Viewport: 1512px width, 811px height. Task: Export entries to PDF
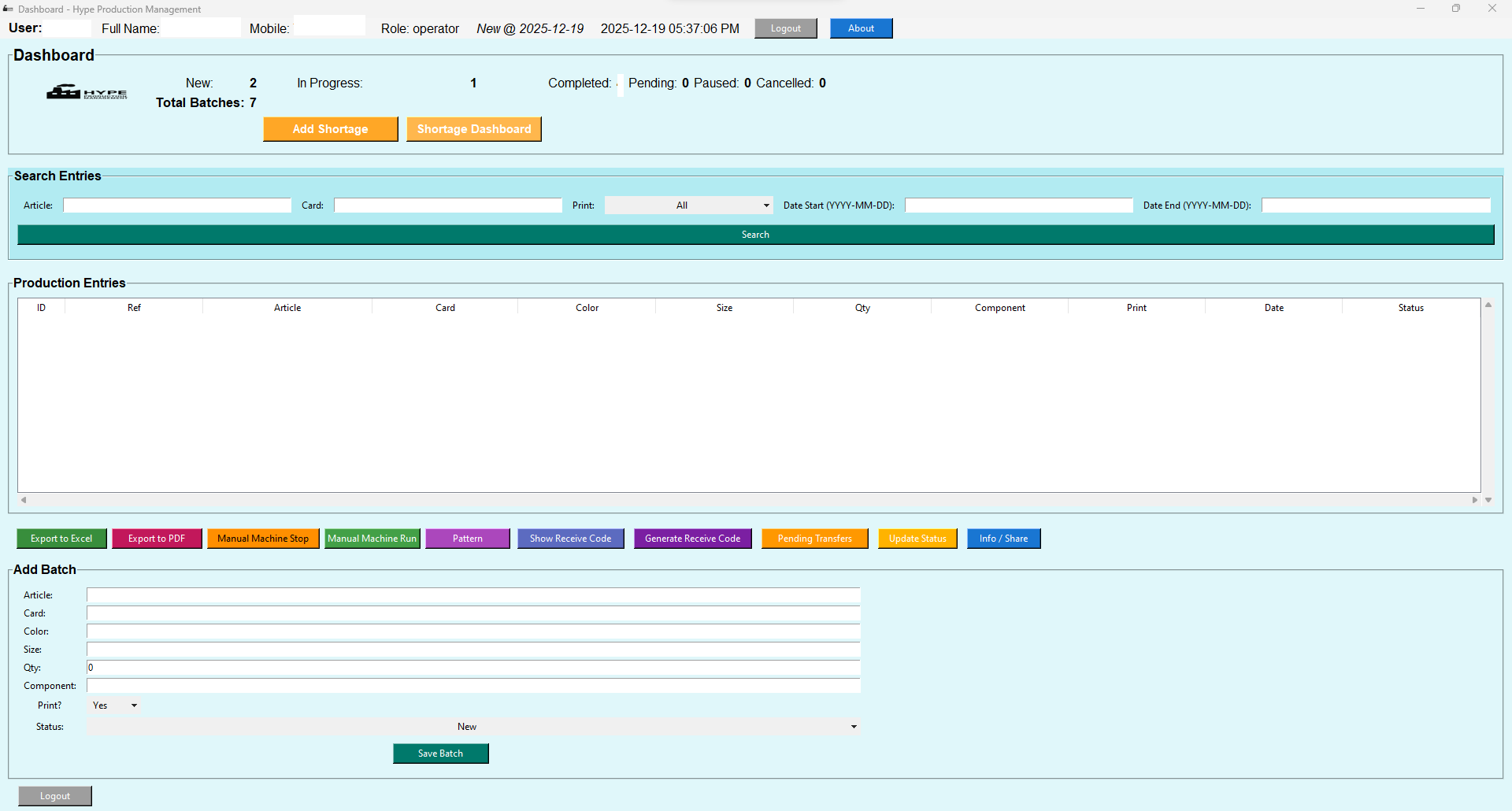click(x=157, y=539)
